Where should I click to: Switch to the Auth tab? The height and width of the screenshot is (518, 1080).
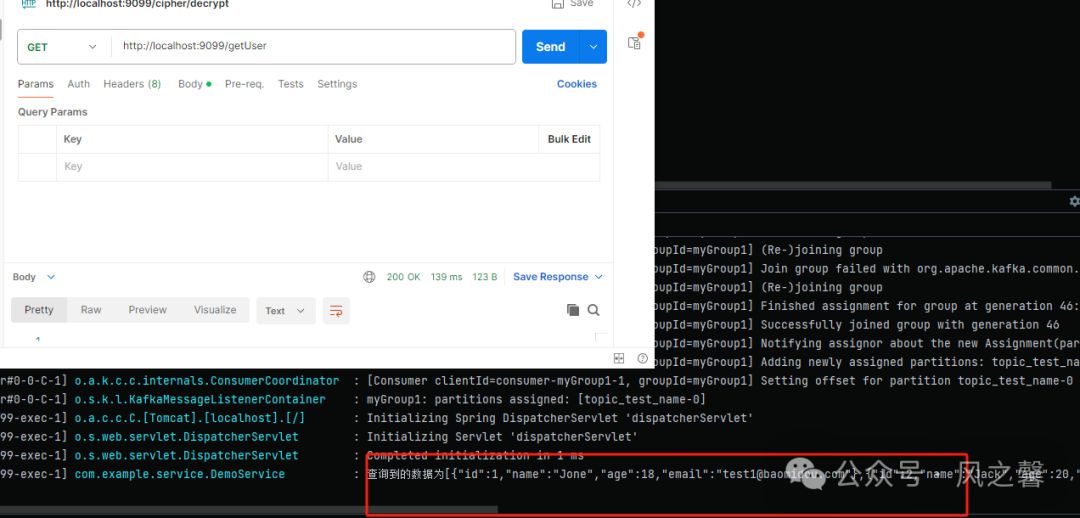tap(79, 84)
